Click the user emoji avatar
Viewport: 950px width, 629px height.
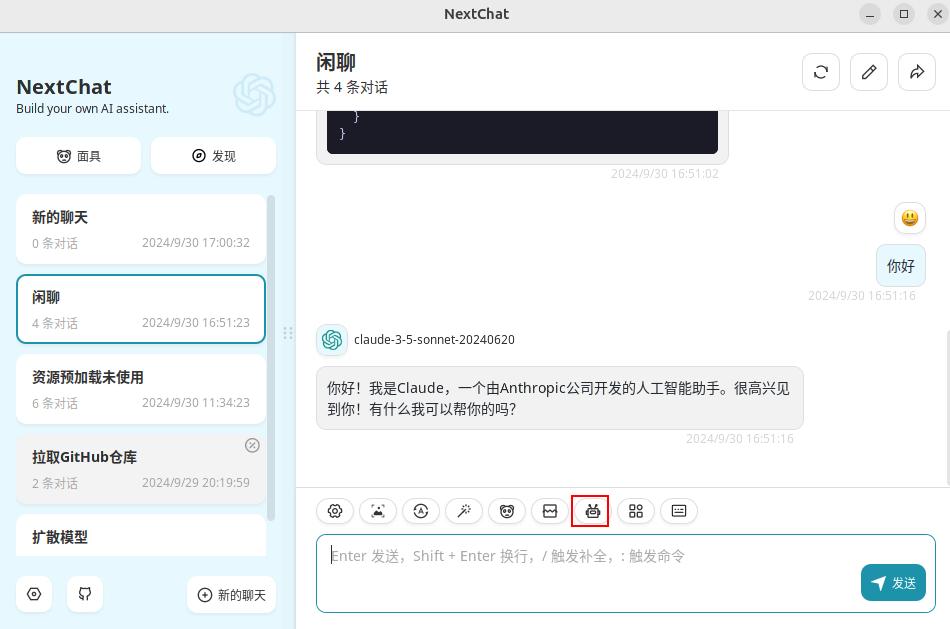pos(909,218)
